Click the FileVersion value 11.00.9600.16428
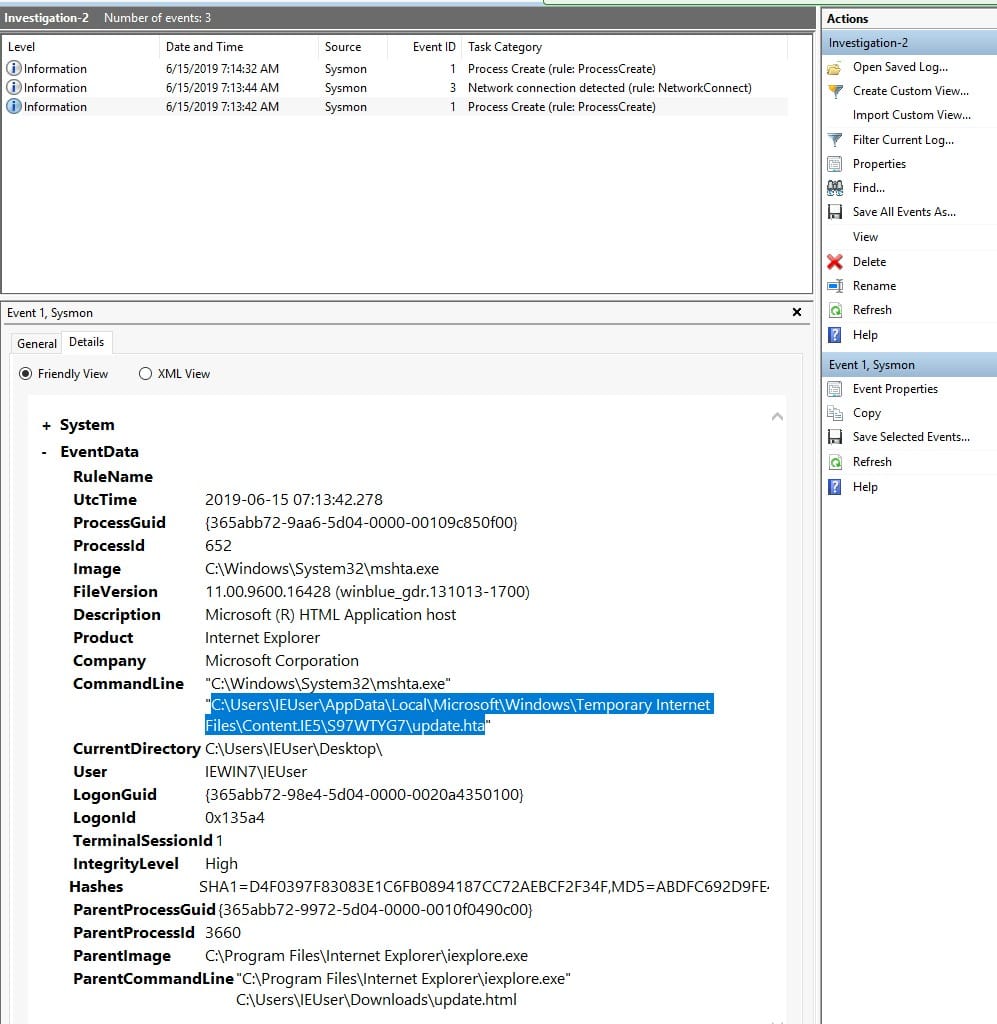The height and width of the screenshot is (1024, 997). pos(367,592)
